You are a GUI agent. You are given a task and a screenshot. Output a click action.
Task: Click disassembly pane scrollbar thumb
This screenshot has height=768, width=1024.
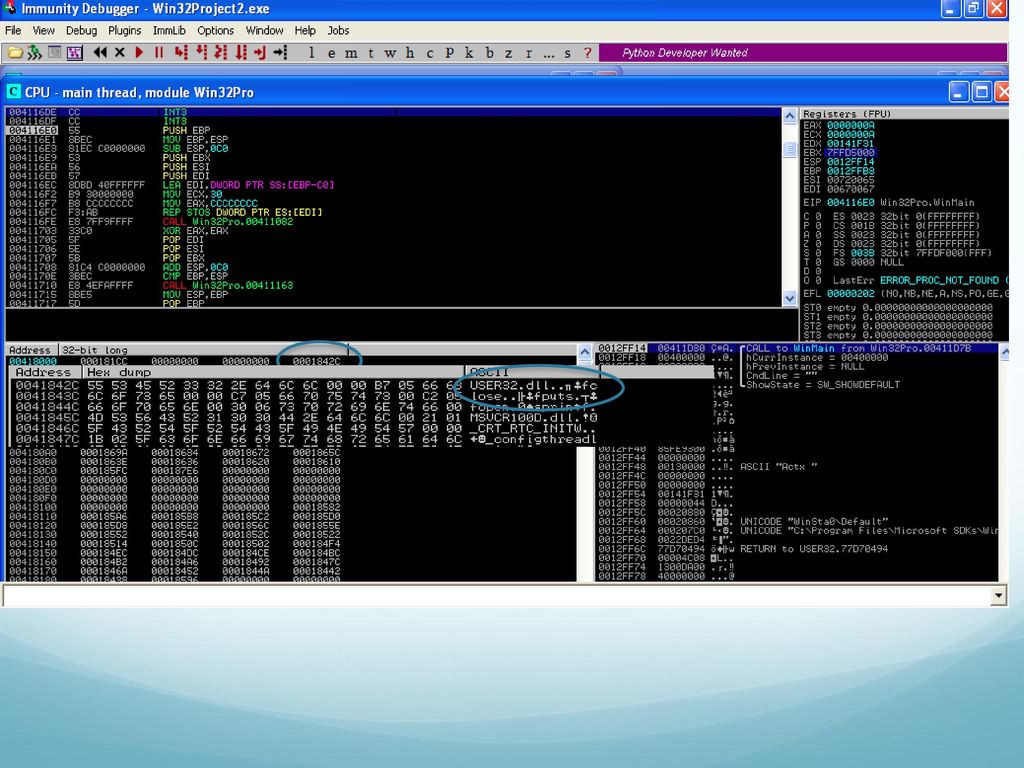pos(790,150)
